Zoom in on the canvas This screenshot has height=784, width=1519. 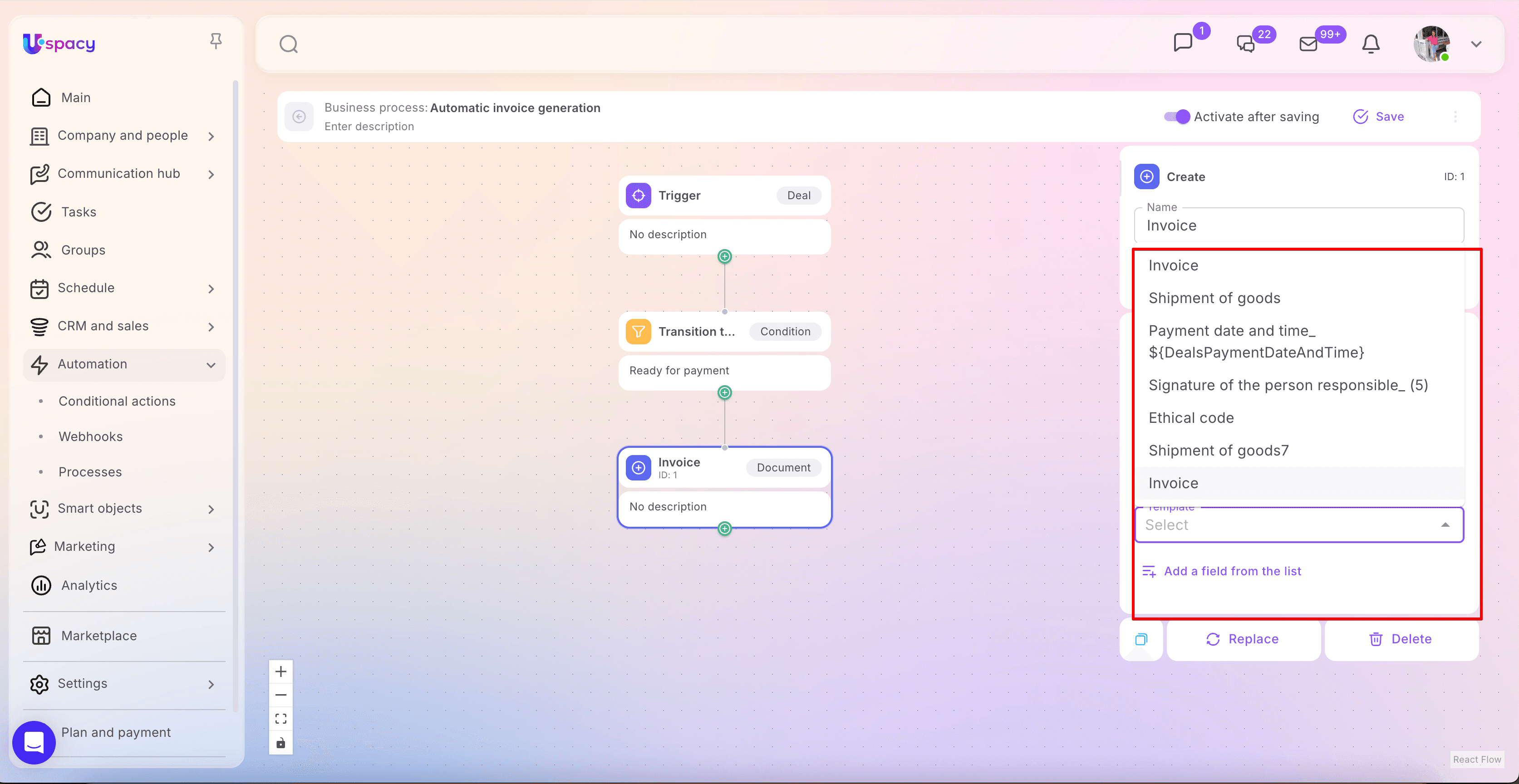[x=280, y=671]
